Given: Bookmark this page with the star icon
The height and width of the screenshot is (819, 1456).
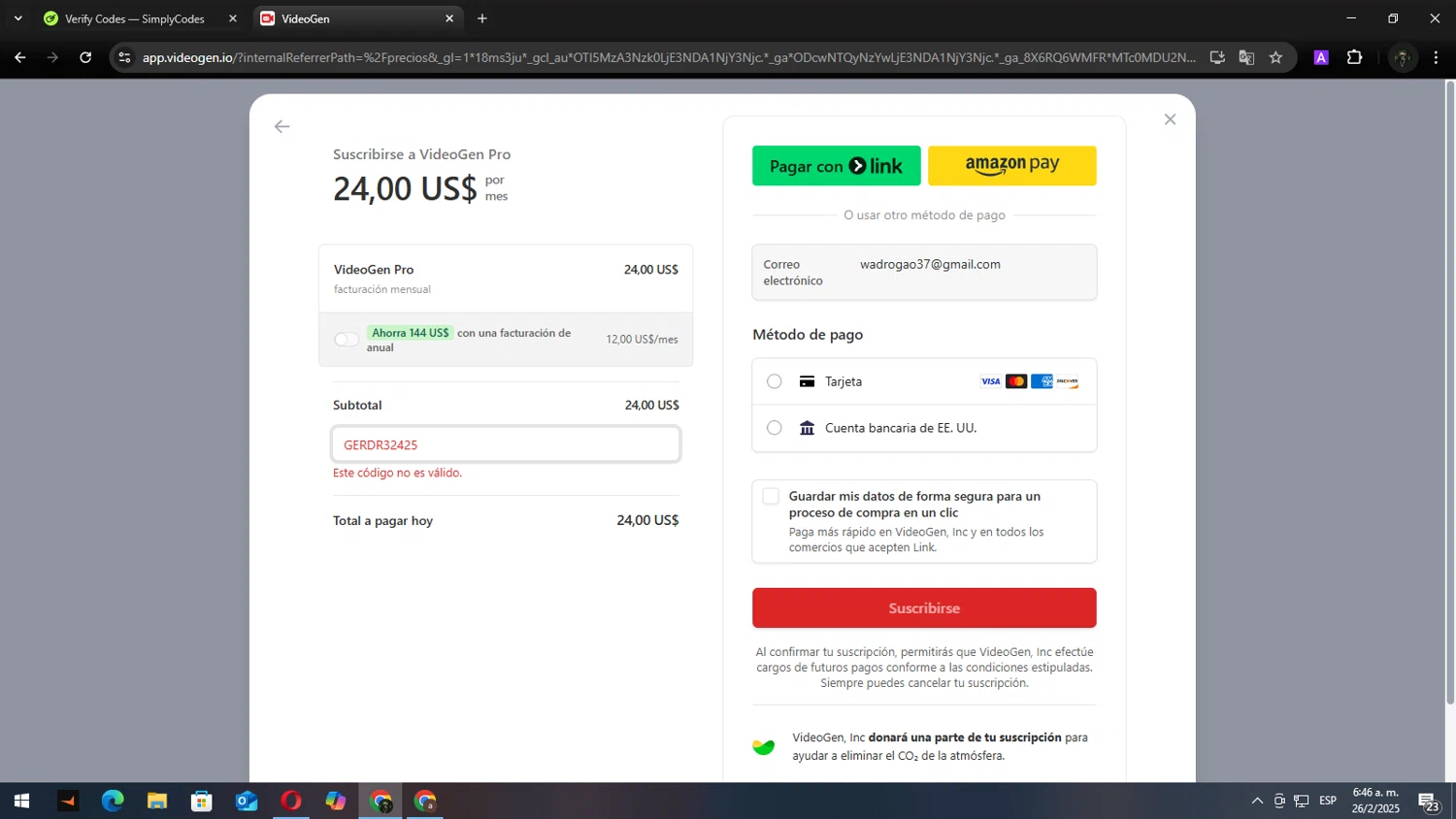Looking at the screenshot, I should [x=1275, y=57].
